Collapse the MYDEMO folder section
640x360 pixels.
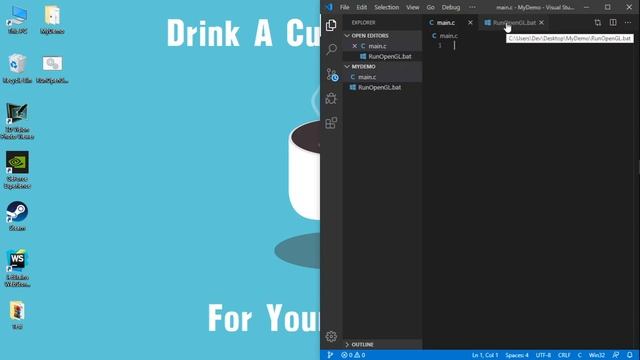382,66
